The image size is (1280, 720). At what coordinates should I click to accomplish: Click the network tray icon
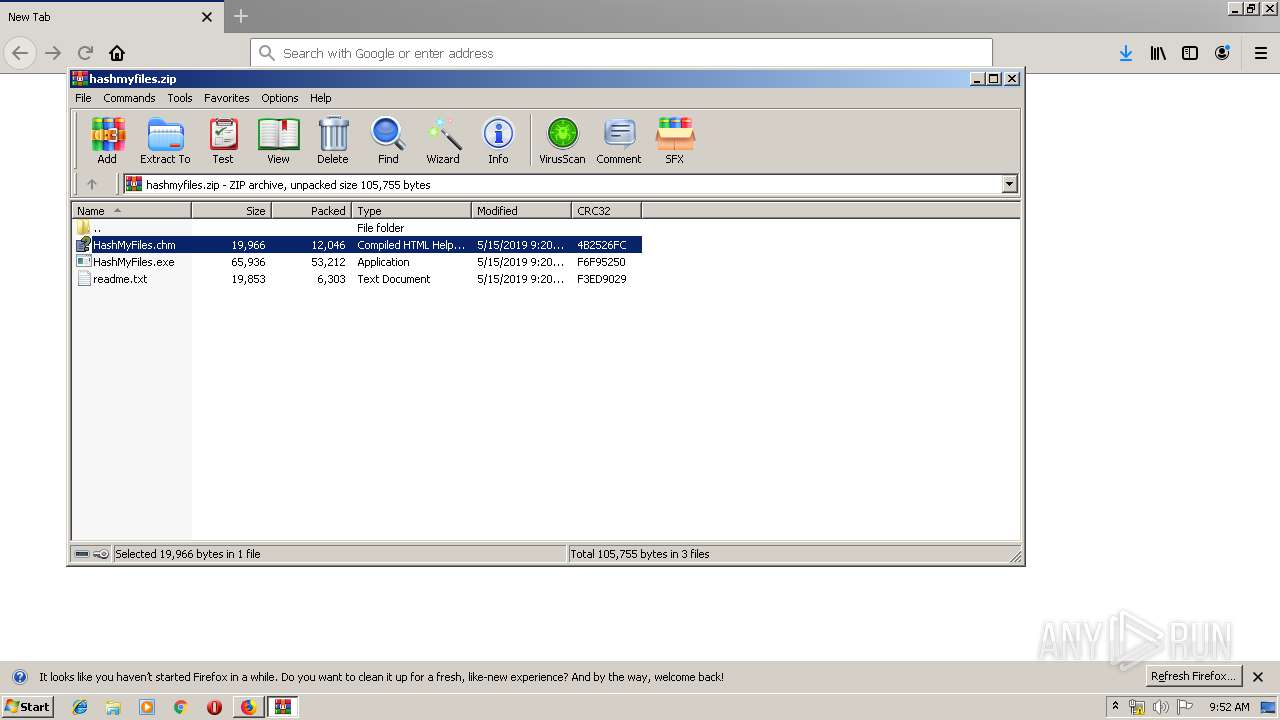click(x=1137, y=707)
